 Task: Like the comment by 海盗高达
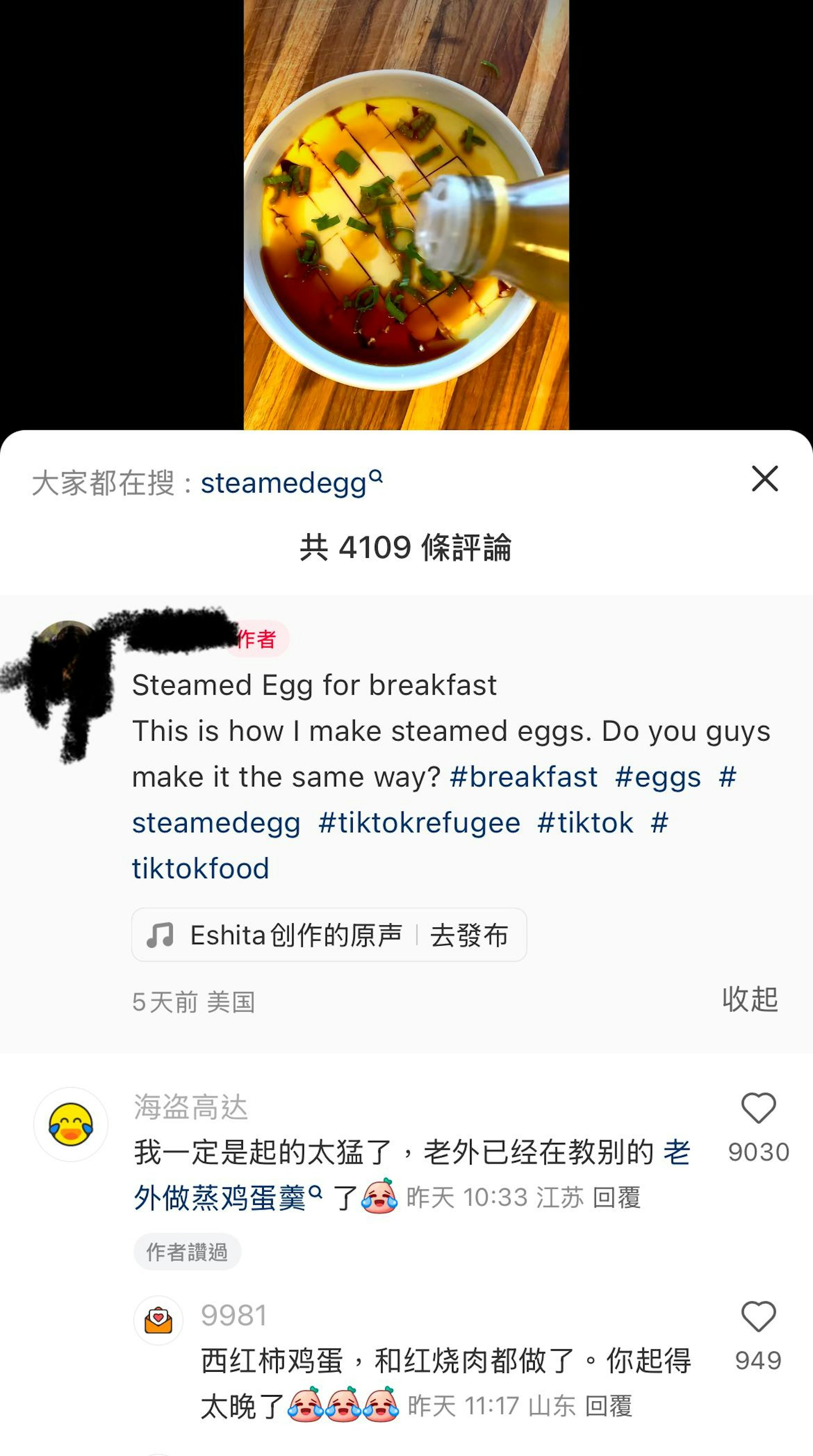coord(758,1108)
